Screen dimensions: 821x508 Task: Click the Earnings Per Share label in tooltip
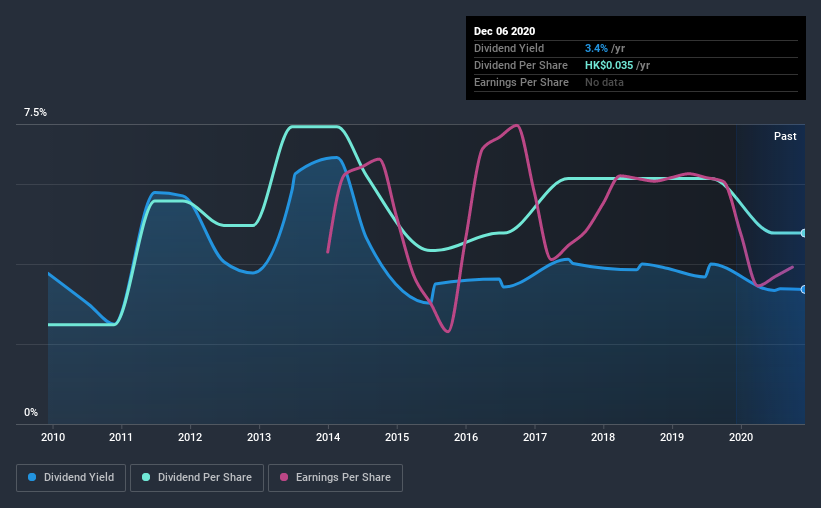(521, 82)
